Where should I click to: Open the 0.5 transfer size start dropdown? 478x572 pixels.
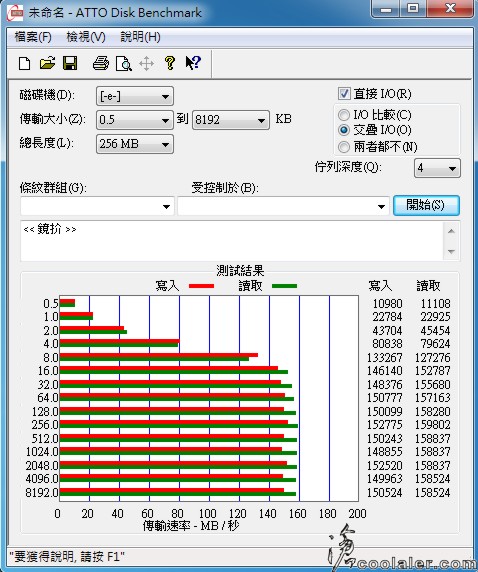(135, 120)
